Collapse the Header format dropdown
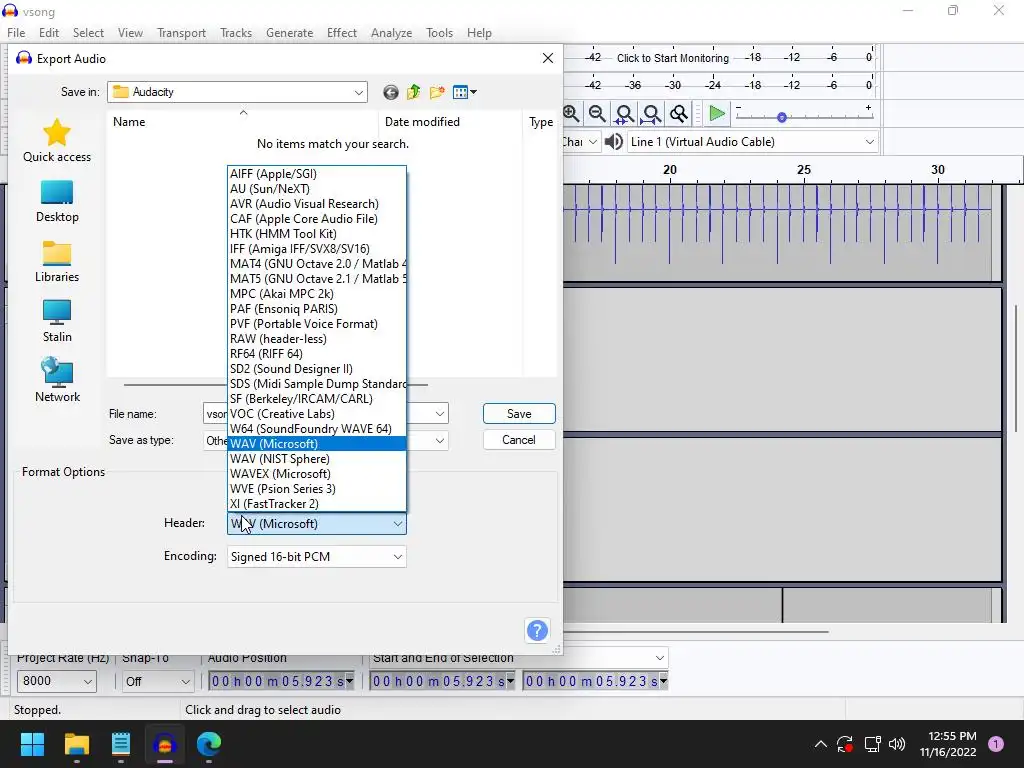 (397, 524)
